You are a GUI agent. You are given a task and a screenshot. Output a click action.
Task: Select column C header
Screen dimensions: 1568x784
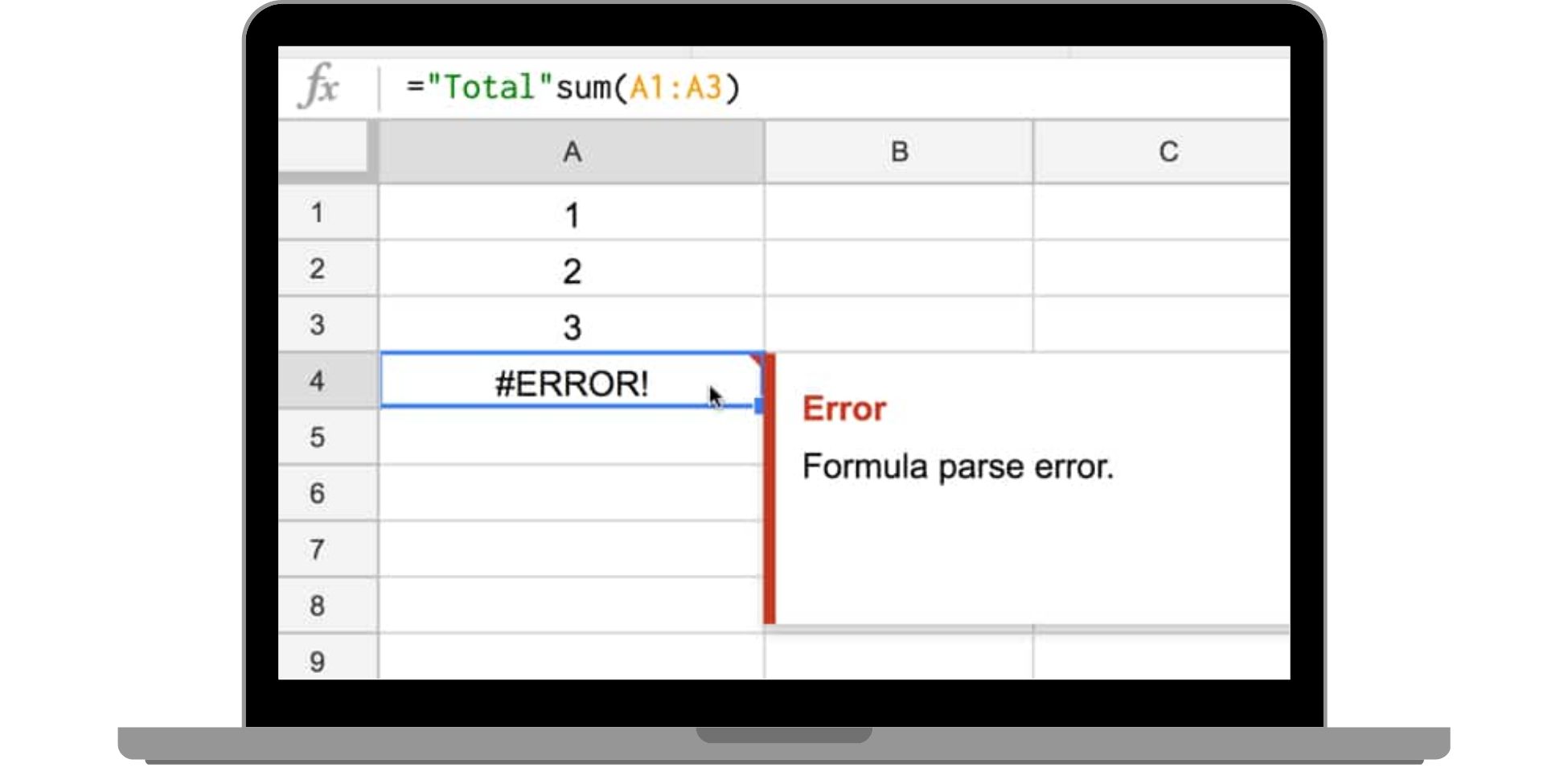1168,151
